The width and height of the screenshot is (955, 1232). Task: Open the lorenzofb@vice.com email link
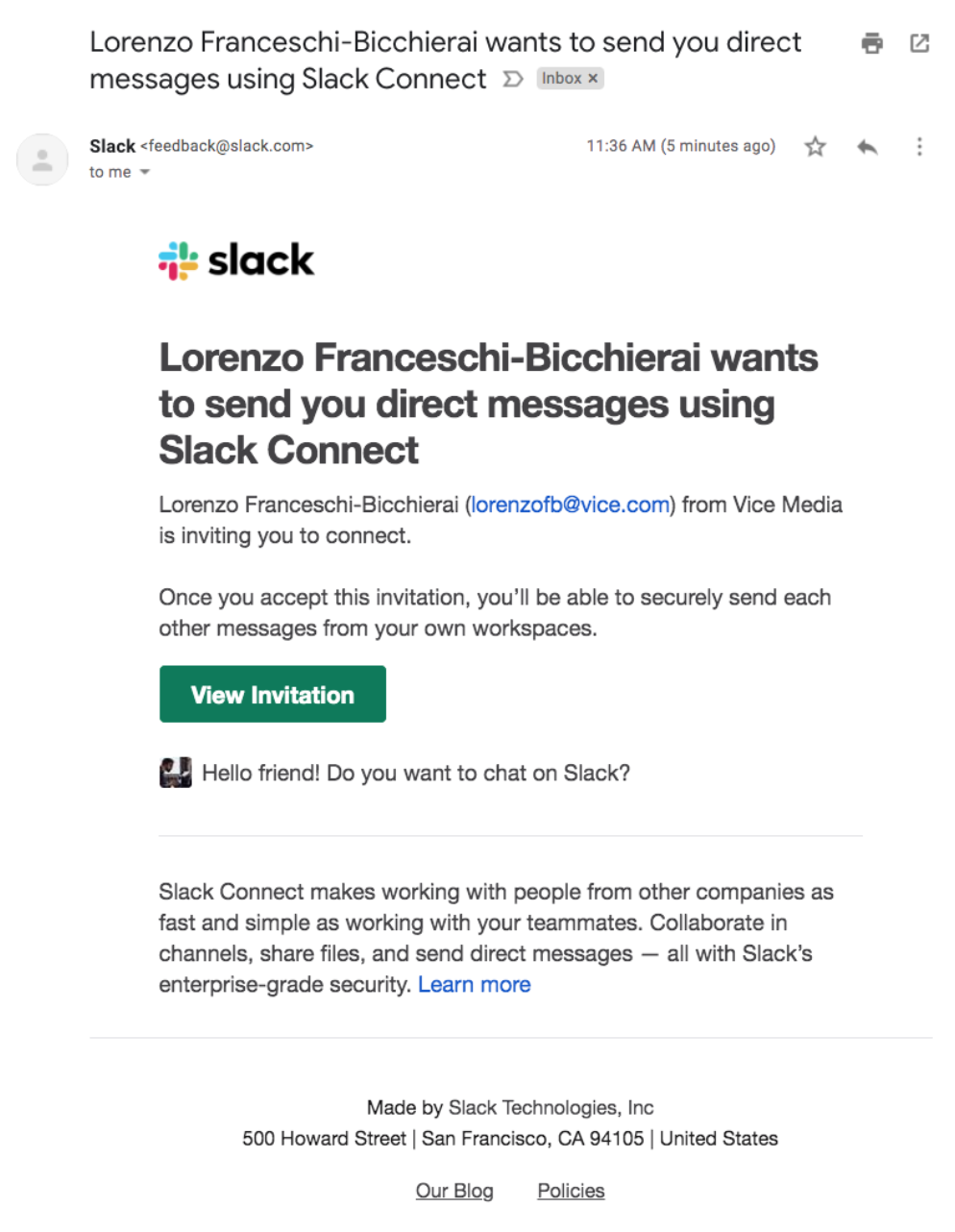pyautogui.click(x=570, y=505)
